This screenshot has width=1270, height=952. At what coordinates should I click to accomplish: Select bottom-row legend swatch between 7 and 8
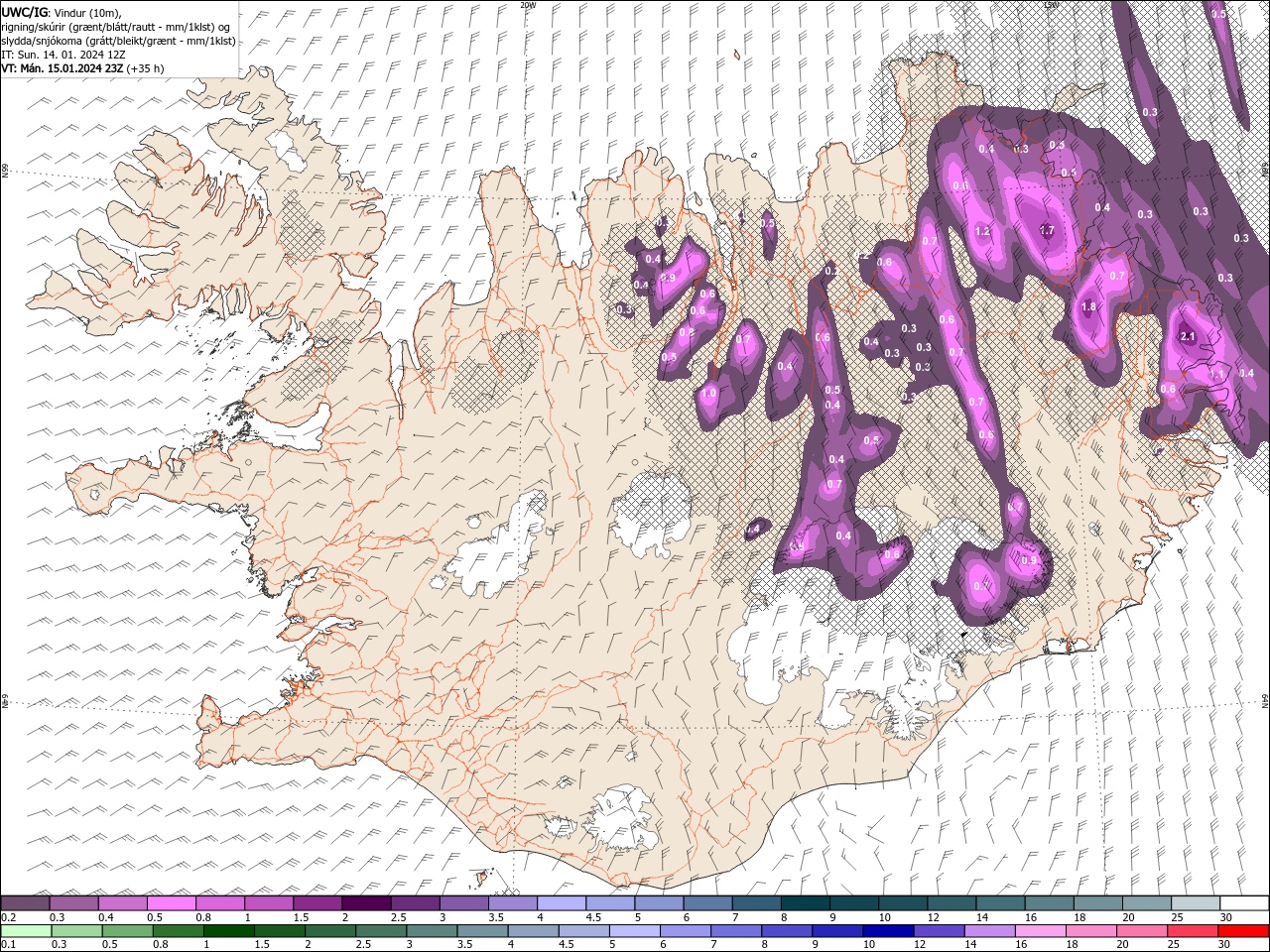click(736, 931)
